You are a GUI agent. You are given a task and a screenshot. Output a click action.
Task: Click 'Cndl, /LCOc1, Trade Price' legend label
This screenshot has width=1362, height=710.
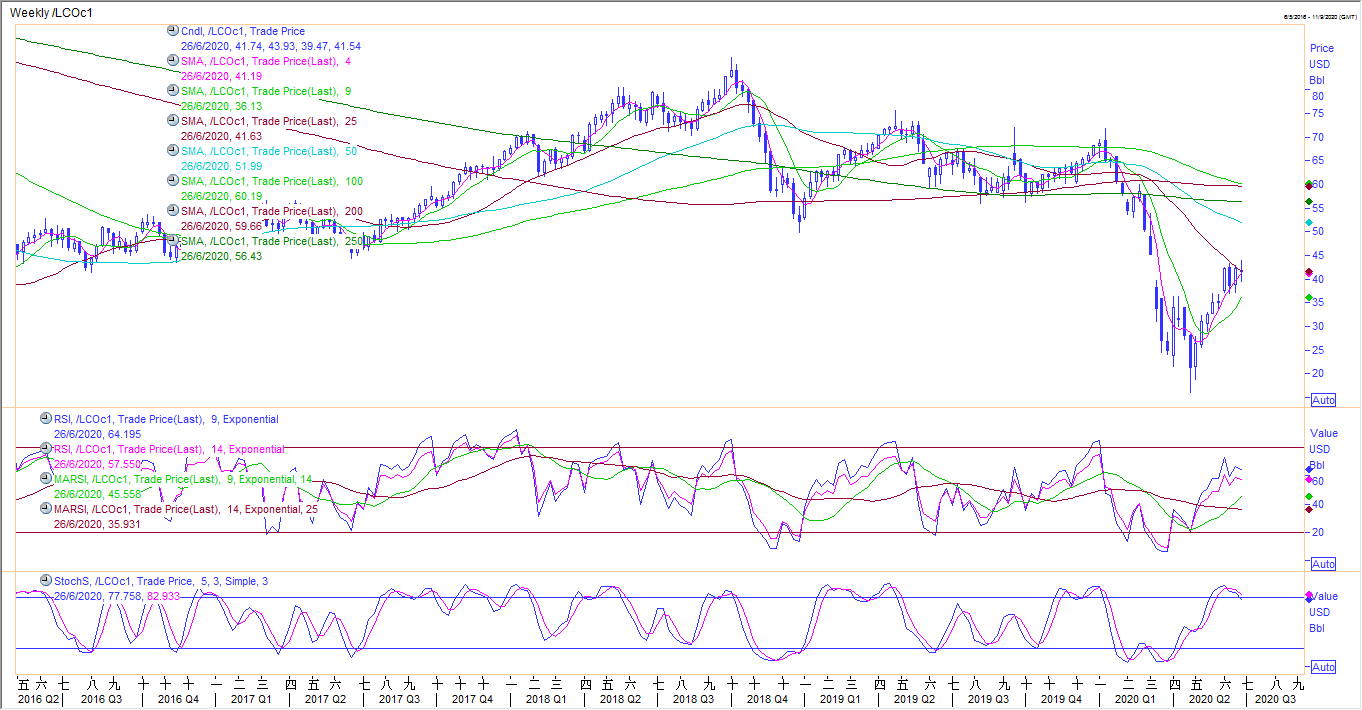tap(243, 32)
